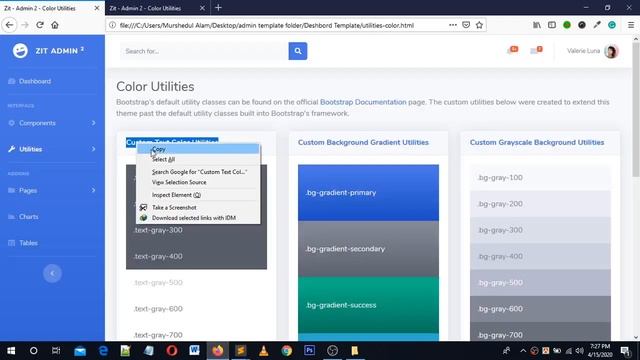Click the browser home icon
The image size is (640, 360).
coord(55,25)
